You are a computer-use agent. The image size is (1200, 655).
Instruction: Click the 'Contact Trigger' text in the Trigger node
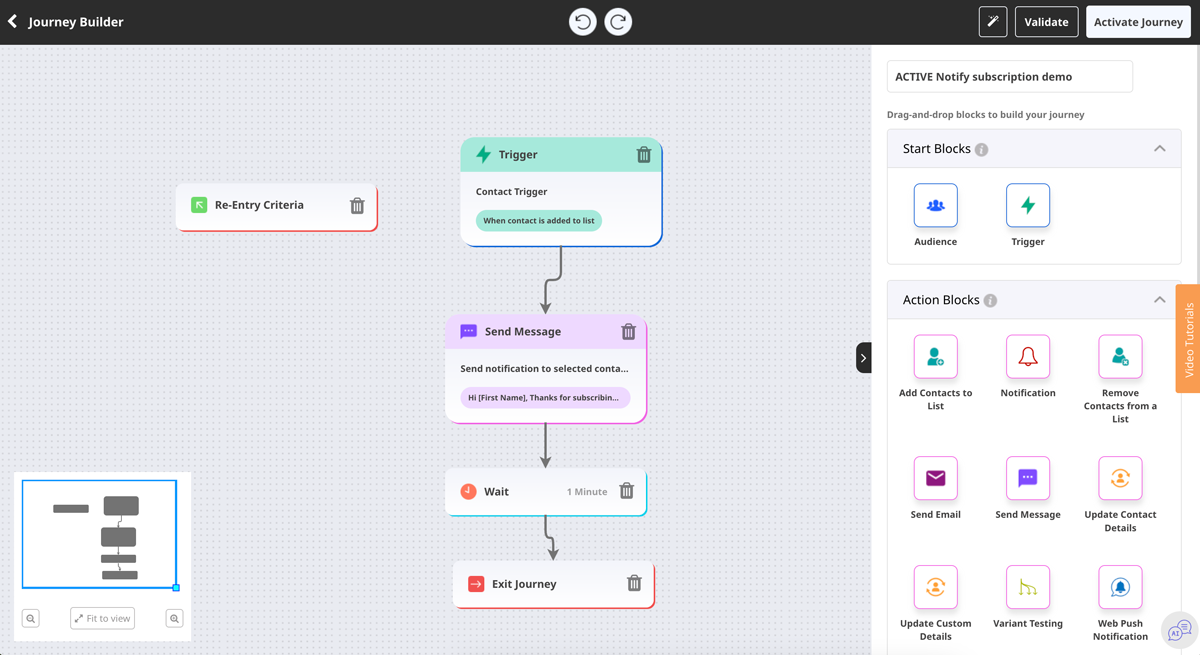point(511,192)
